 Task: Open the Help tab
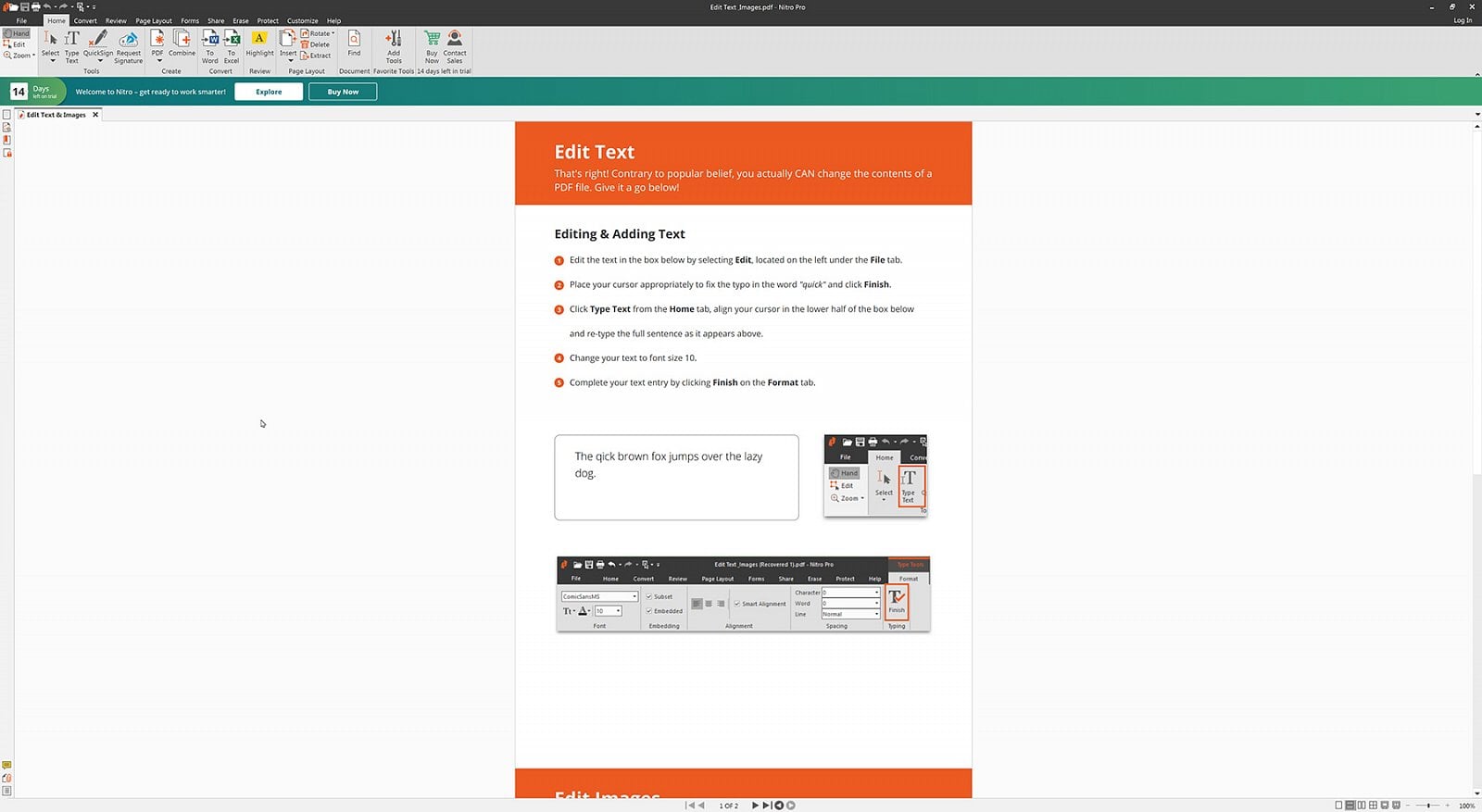(x=333, y=20)
